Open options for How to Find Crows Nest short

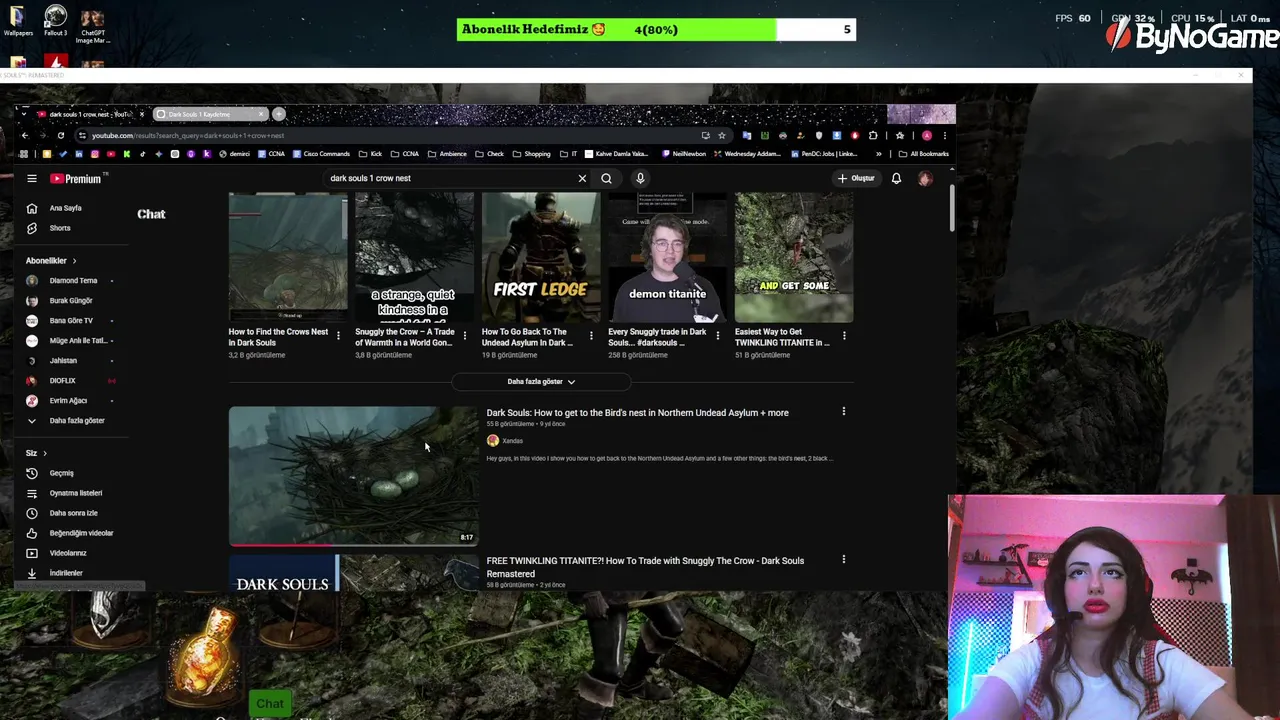coord(338,336)
